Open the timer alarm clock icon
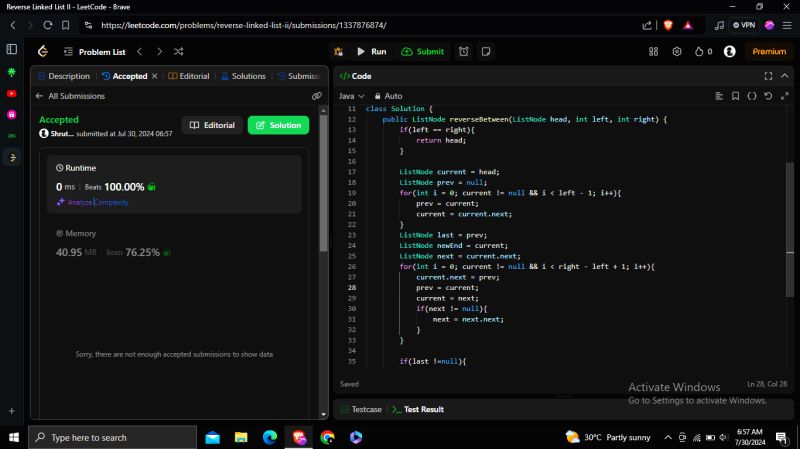The width and height of the screenshot is (800, 449). [x=463, y=52]
